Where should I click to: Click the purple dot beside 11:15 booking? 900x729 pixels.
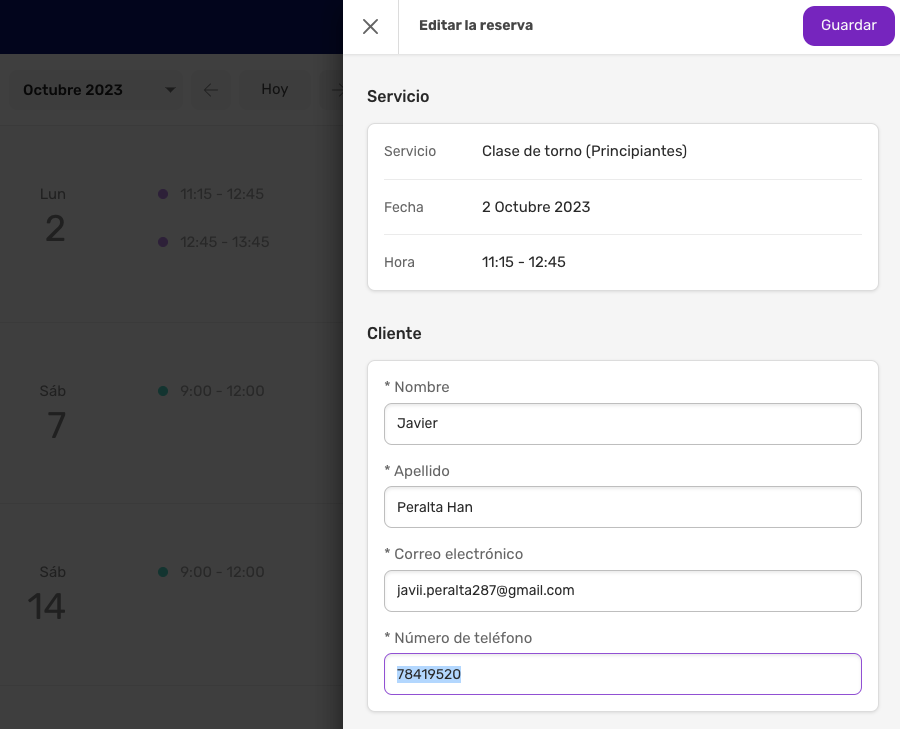click(163, 194)
